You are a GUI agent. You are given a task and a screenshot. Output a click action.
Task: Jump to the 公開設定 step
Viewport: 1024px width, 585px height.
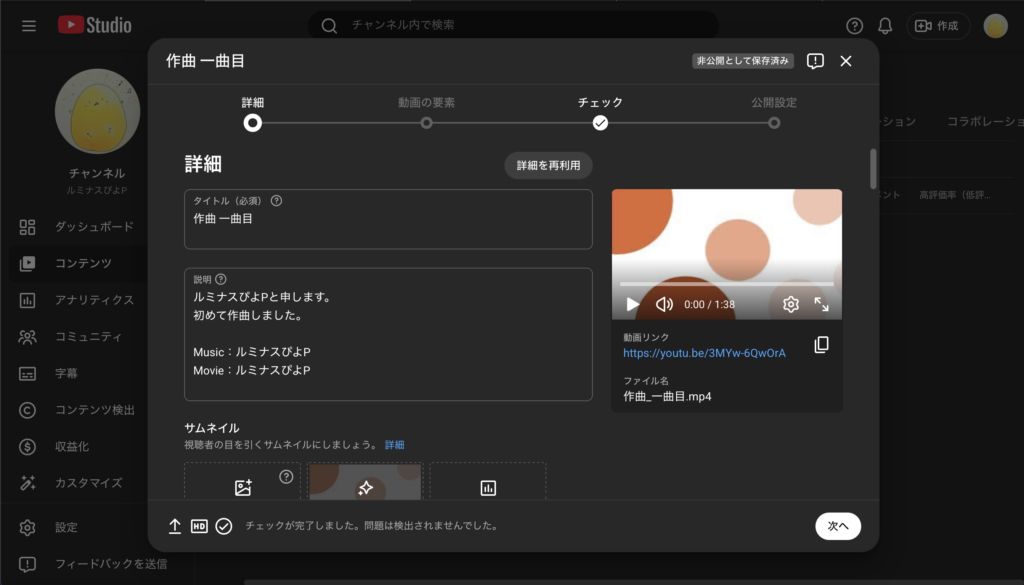(x=774, y=122)
